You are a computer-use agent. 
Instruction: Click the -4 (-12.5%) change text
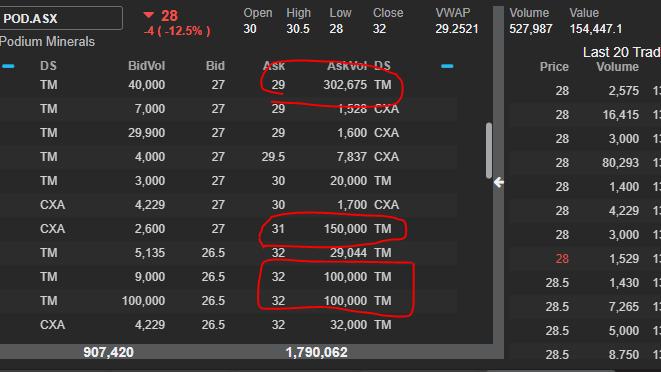click(x=177, y=31)
